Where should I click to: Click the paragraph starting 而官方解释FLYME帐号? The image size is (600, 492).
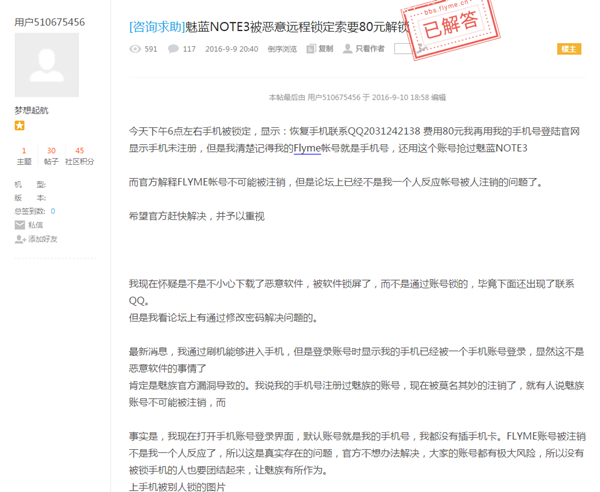(x=336, y=182)
